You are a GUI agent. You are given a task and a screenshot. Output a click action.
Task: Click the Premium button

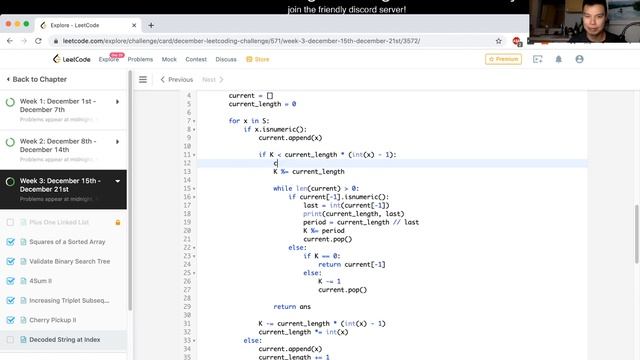tap(503, 59)
